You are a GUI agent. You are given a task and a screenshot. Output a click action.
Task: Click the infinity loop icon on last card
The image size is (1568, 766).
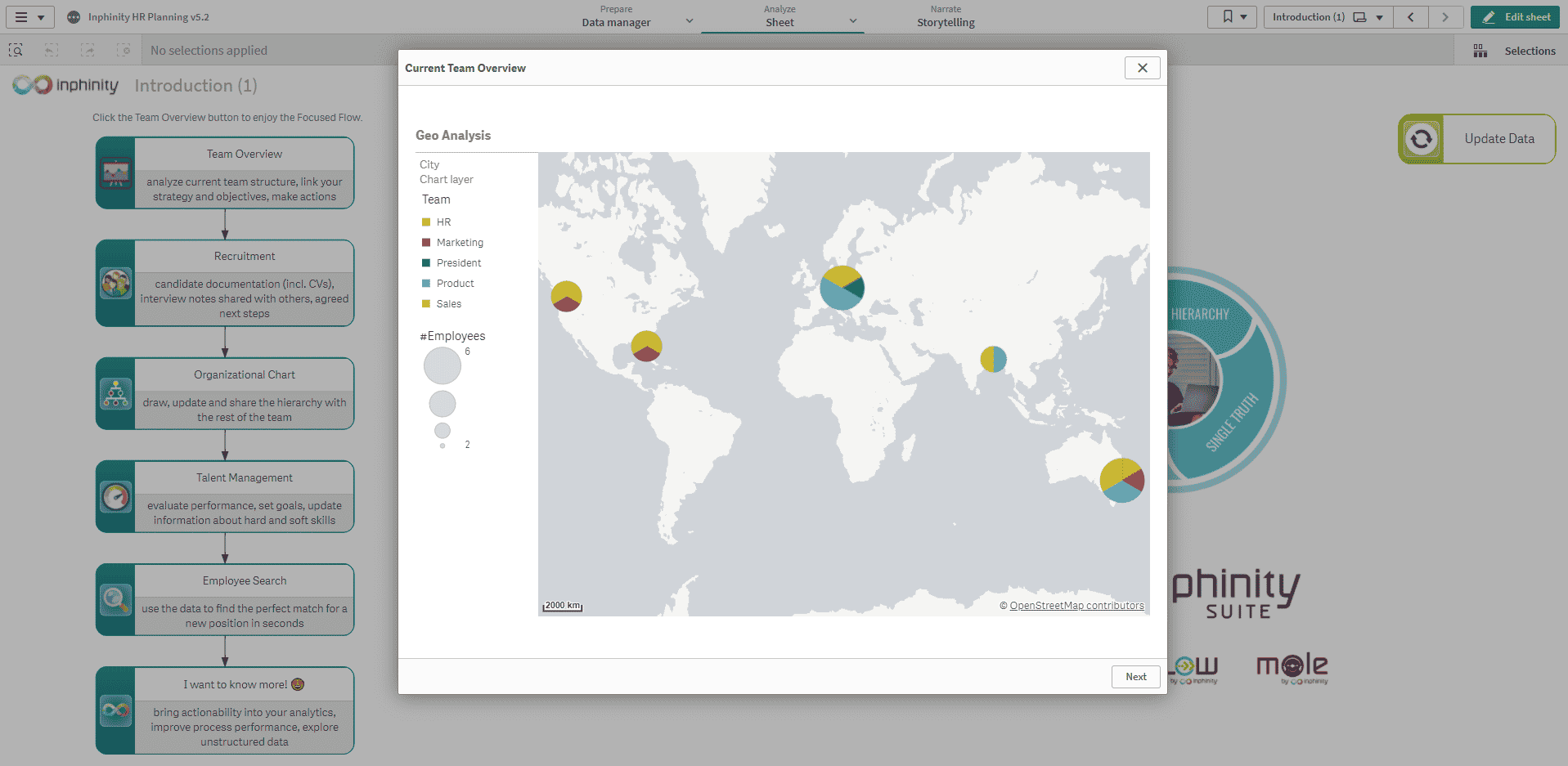(x=115, y=710)
